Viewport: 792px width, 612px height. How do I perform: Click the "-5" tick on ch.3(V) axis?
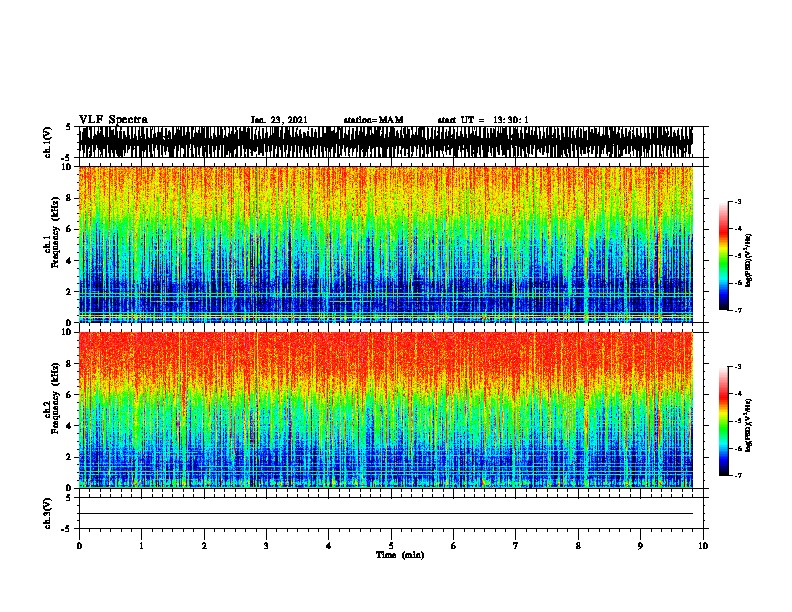tap(66, 529)
